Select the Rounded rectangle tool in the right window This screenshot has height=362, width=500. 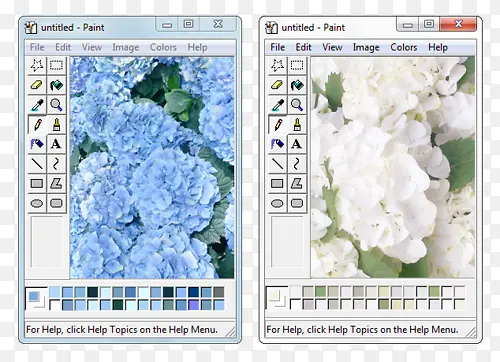[297, 203]
